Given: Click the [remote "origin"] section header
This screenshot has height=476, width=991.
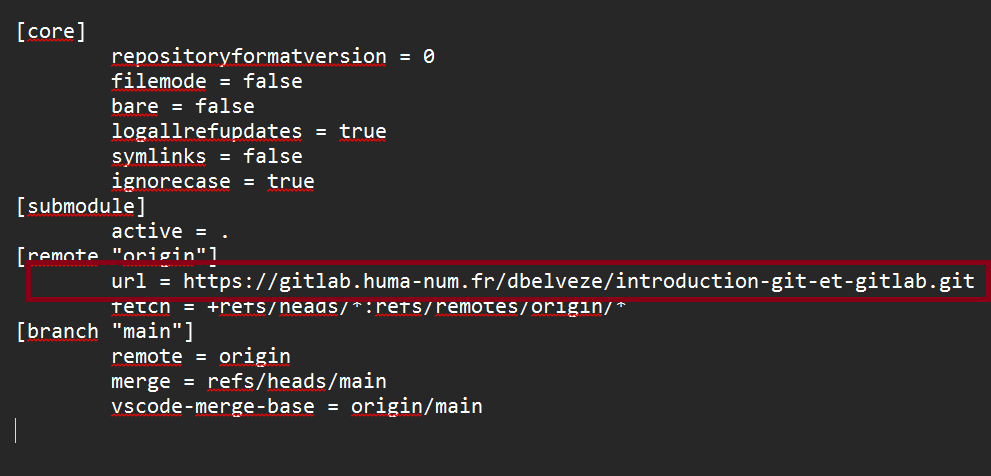Looking at the screenshot, I should click(x=117, y=255).
